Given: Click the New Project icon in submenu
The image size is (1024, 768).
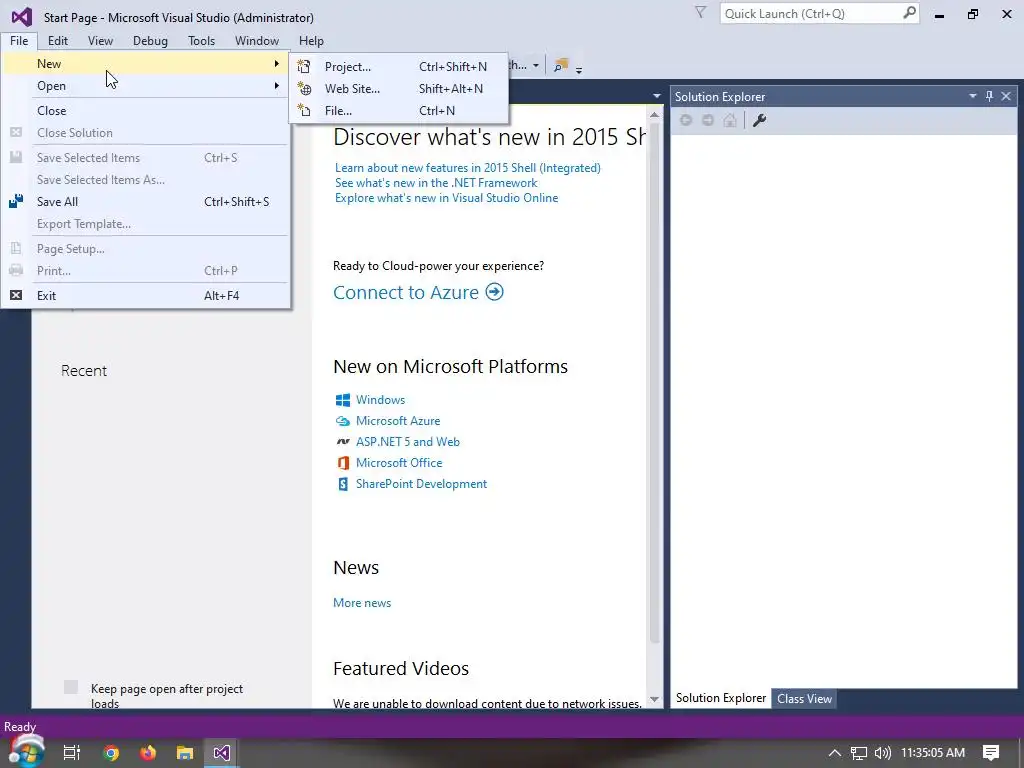Looking at the screenshot, I should click(304, 66).
